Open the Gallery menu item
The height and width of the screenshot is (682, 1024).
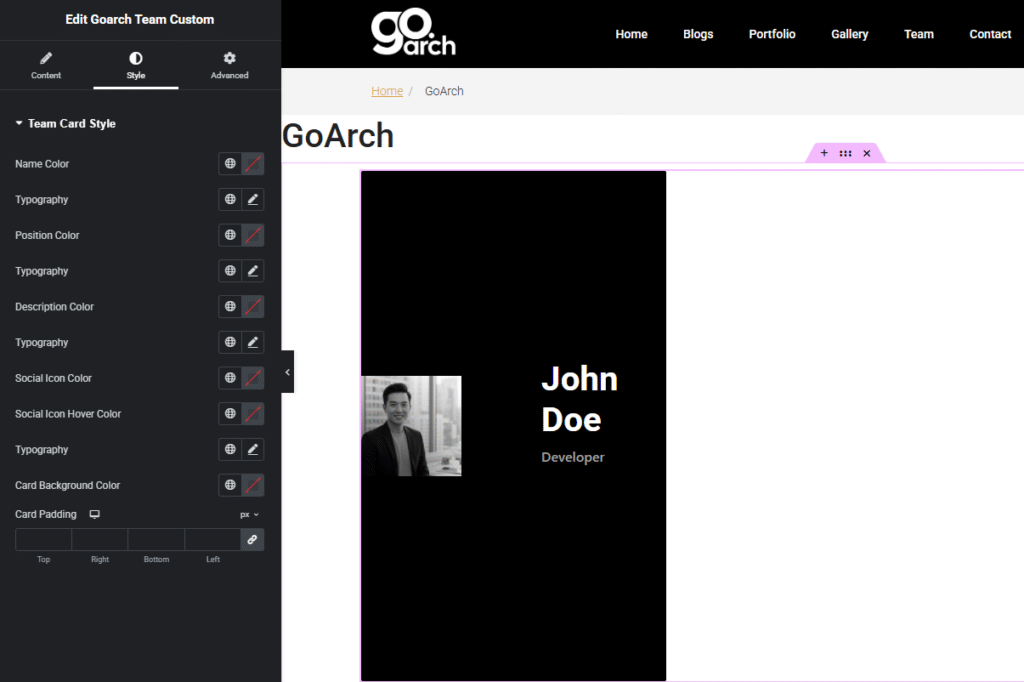[849, 34]
